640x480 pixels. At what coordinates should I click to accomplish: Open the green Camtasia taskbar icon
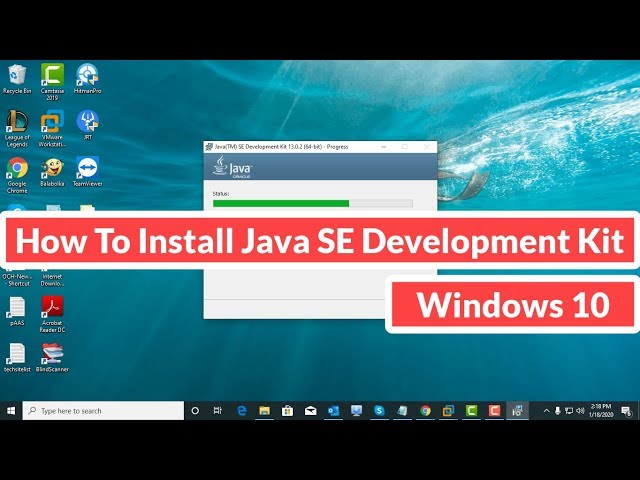click(471, 411)
